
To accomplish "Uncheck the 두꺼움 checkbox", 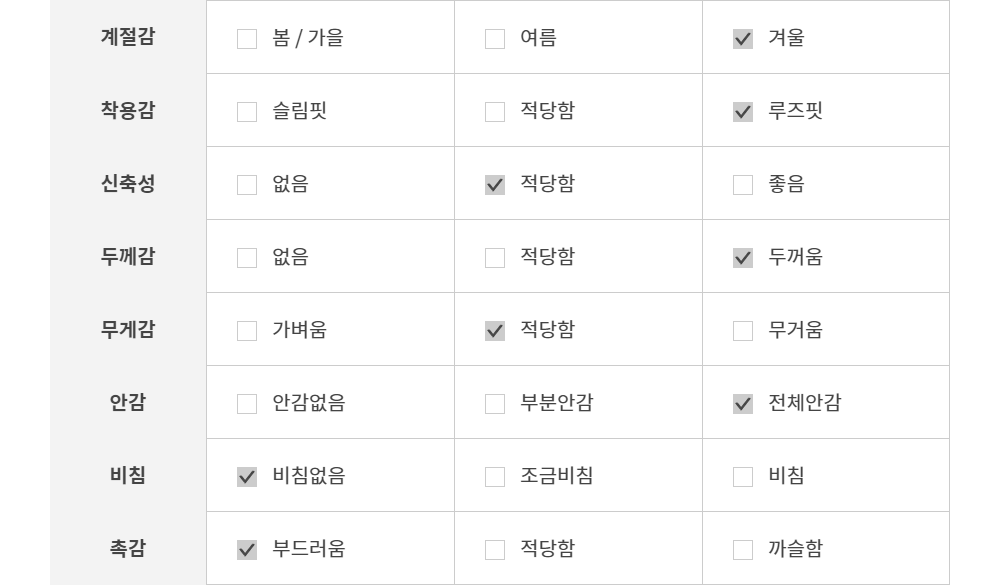I will coord(743,258).
